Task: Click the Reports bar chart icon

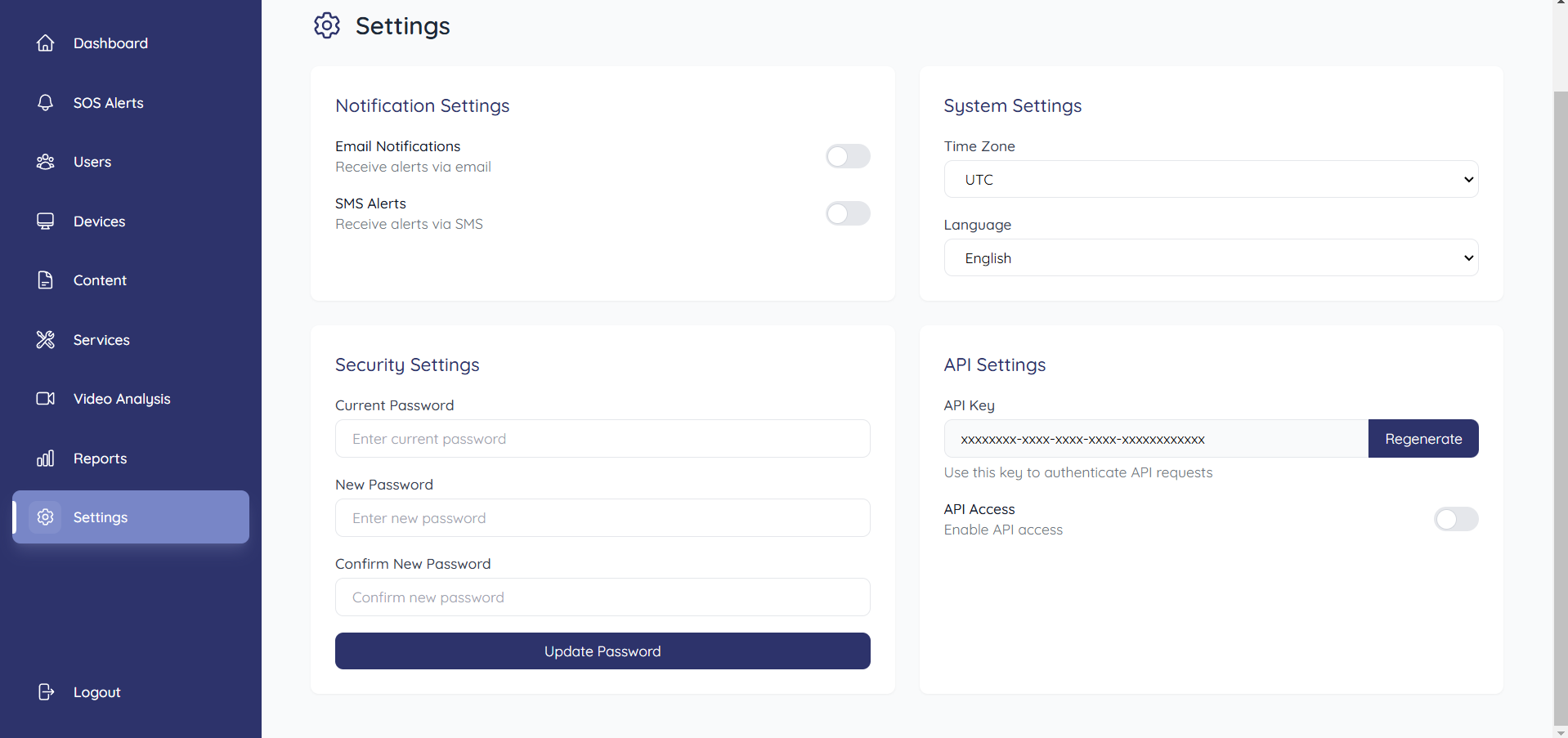Action: [x=46, y=458]
